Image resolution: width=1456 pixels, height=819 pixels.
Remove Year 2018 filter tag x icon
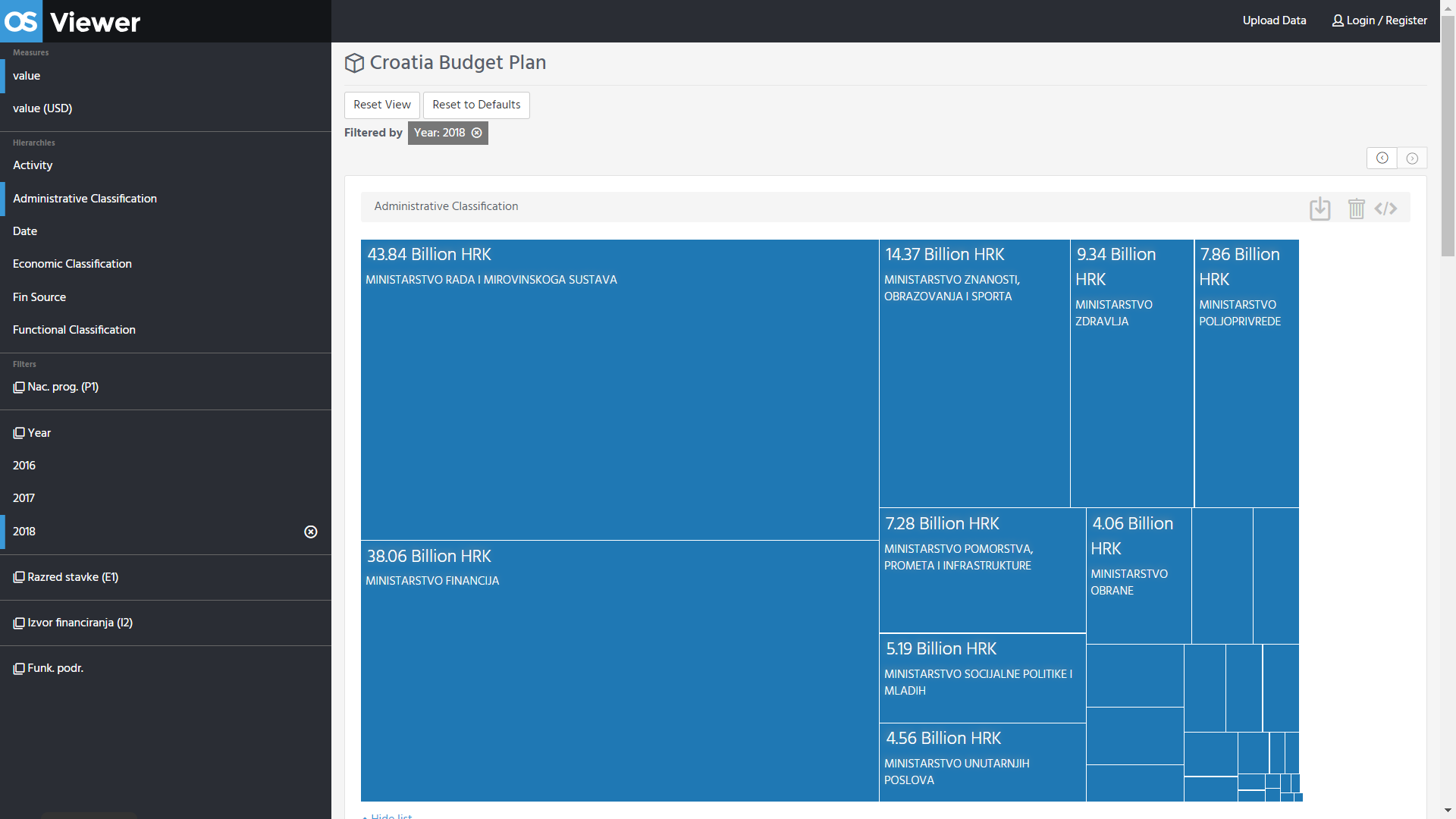(477, 133)
